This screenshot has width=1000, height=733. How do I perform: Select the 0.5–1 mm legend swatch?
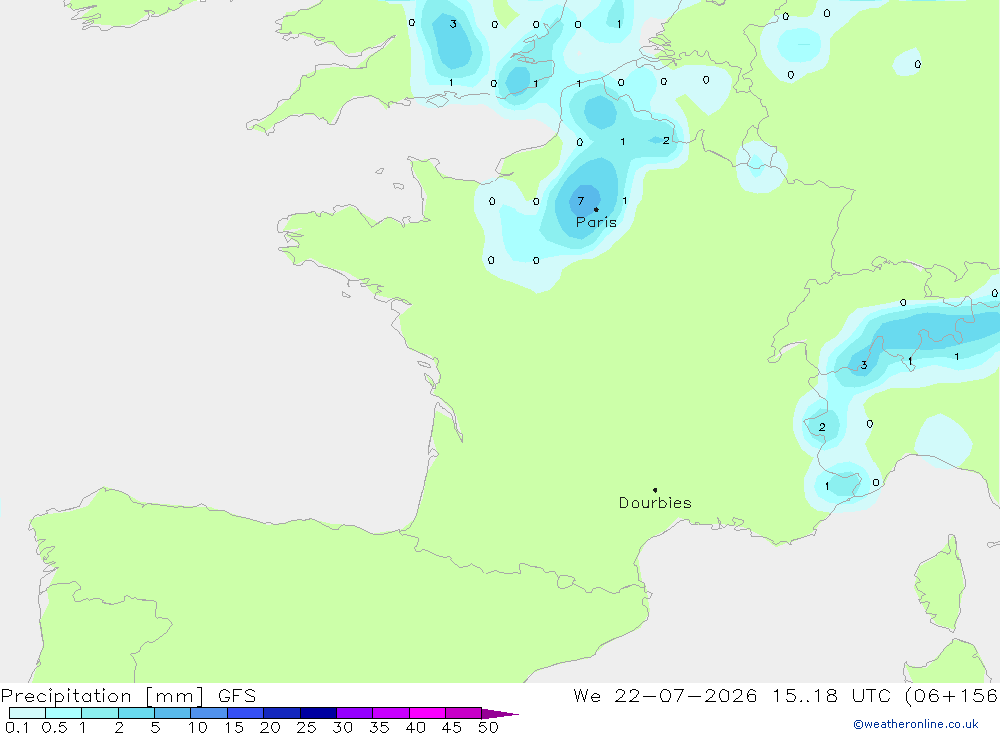tap(63, 713)
